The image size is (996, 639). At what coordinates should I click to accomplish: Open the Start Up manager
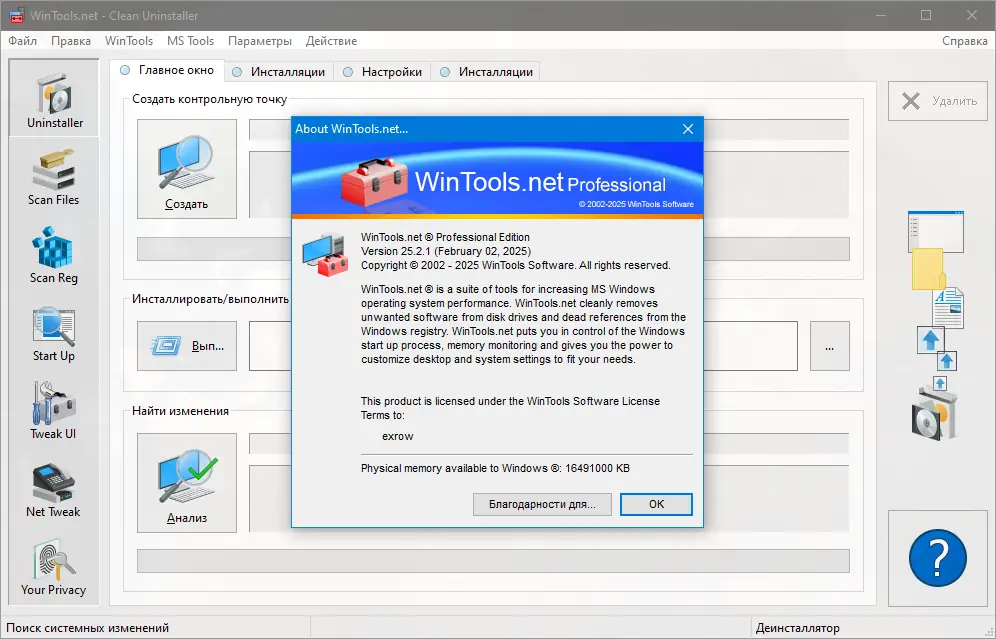click(54, 334)
